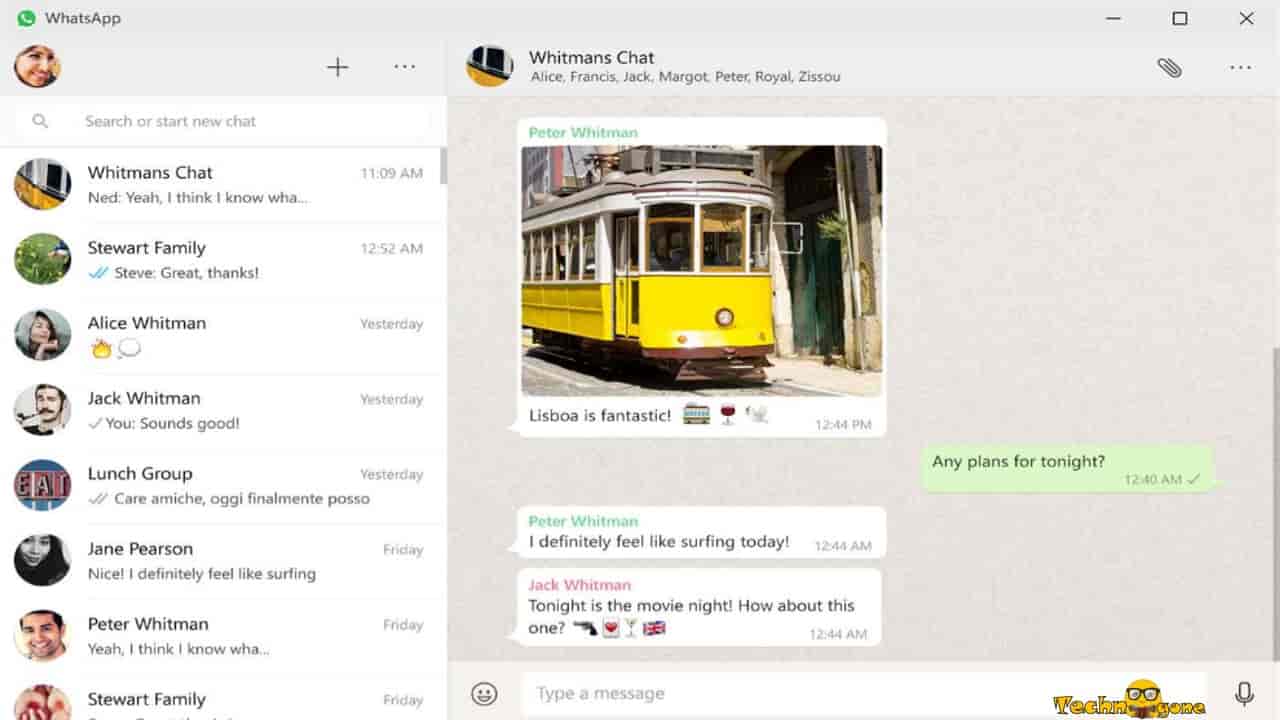Viewport: 1280px width, 720px height.
Task: Open the emoji picker smiley icon
Action: (x=484, y=693)
